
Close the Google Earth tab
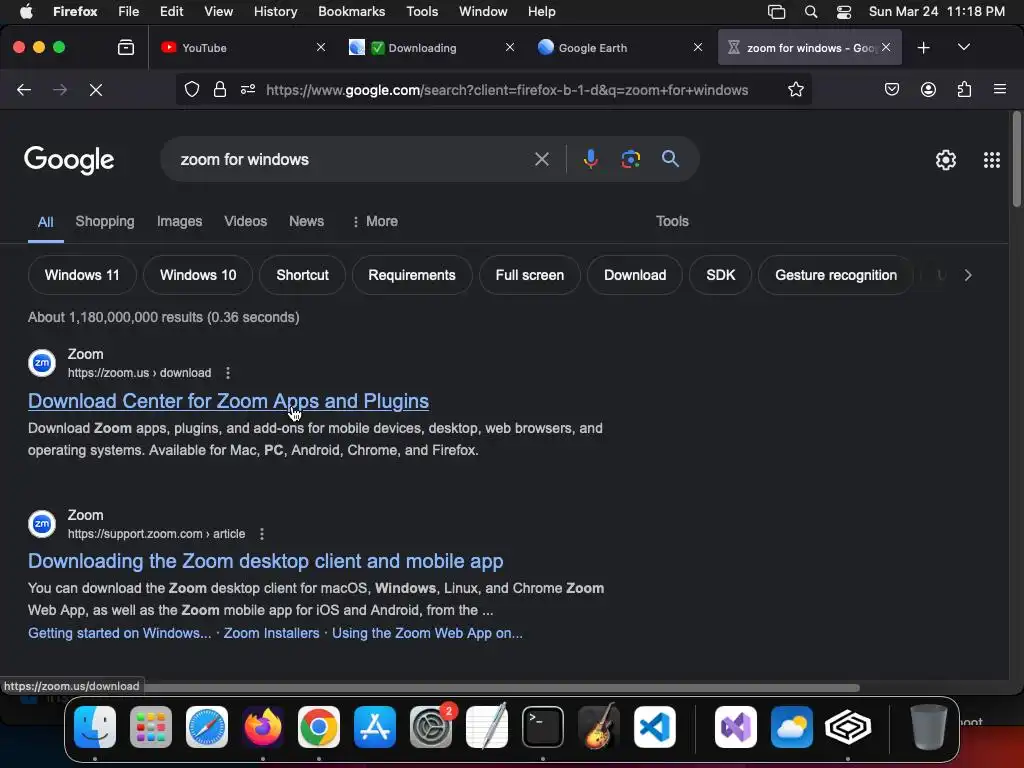click(697, 47)
